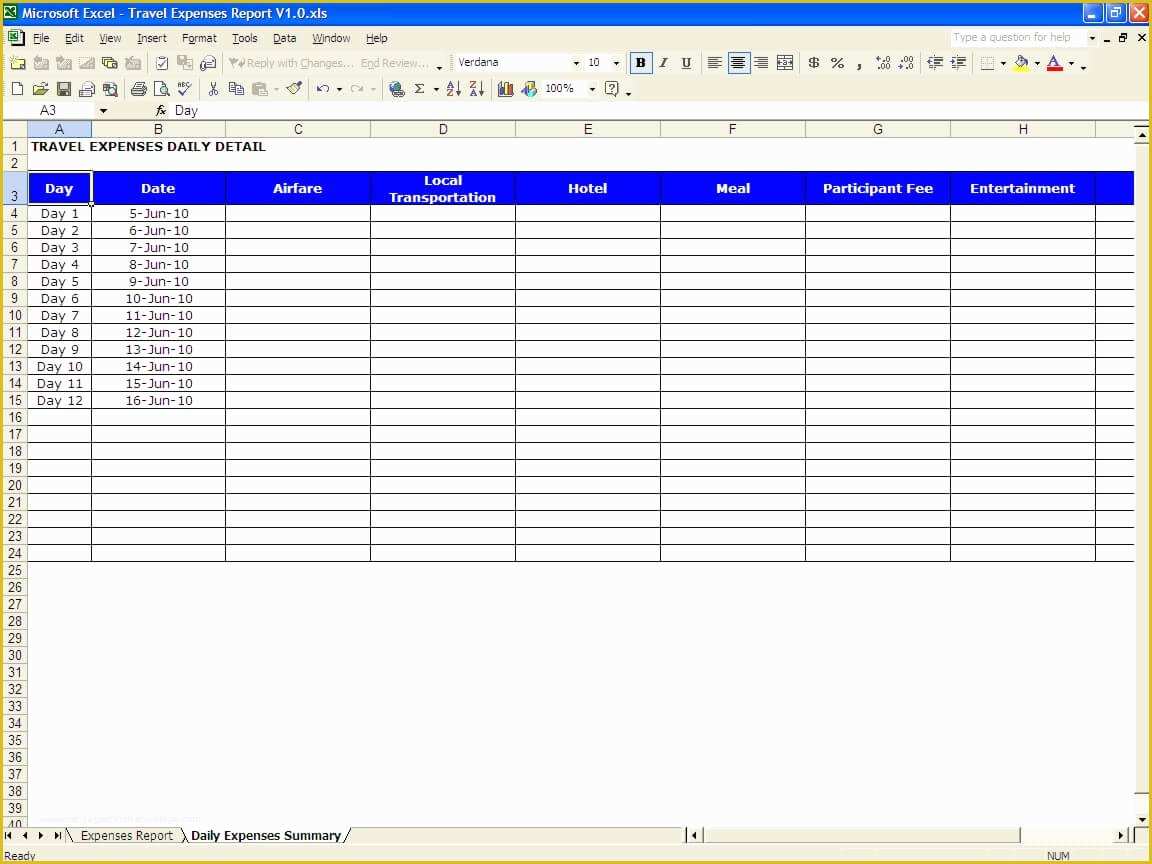Screen dimensions: 1152x864
Task: Click Increase Decimal icon
Action: (883, 63)
